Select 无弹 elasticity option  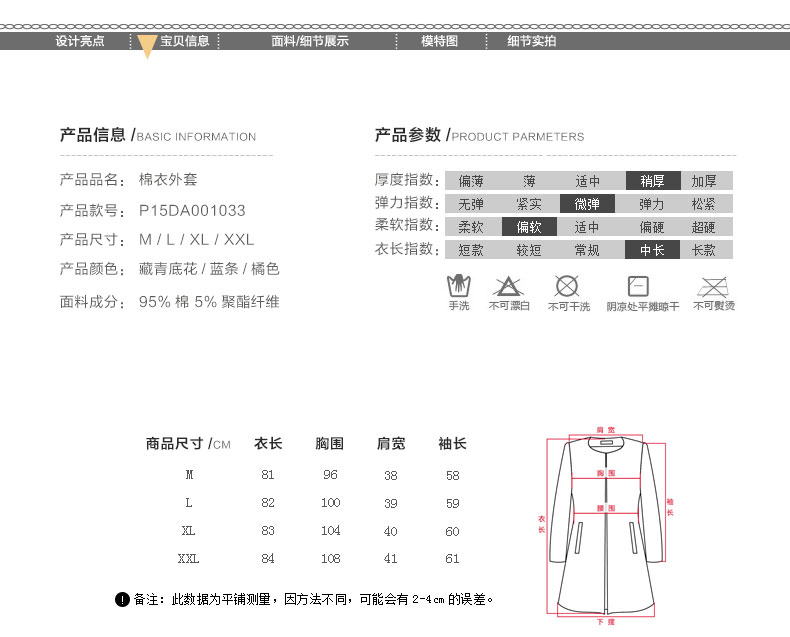point(471,204)
